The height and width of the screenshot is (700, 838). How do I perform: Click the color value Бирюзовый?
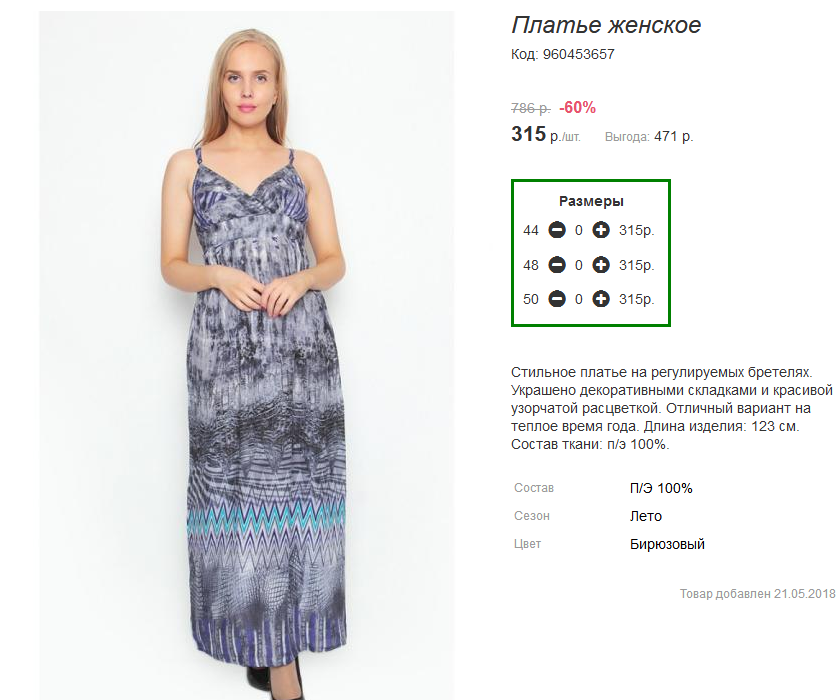click(x=667, y=544)
